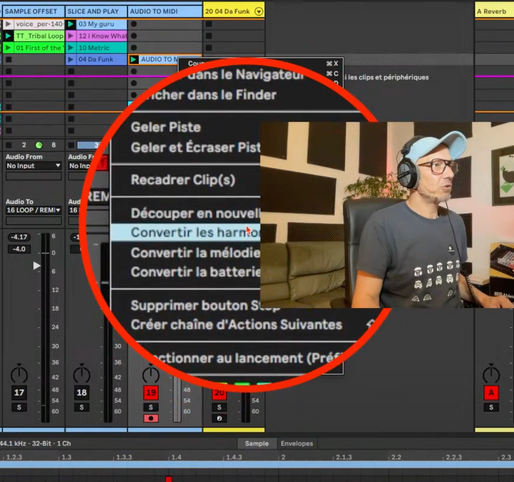Screen dimensions: 514x482
Task: Grab the track 17 volume fader handle
Action: click(37, 266)
